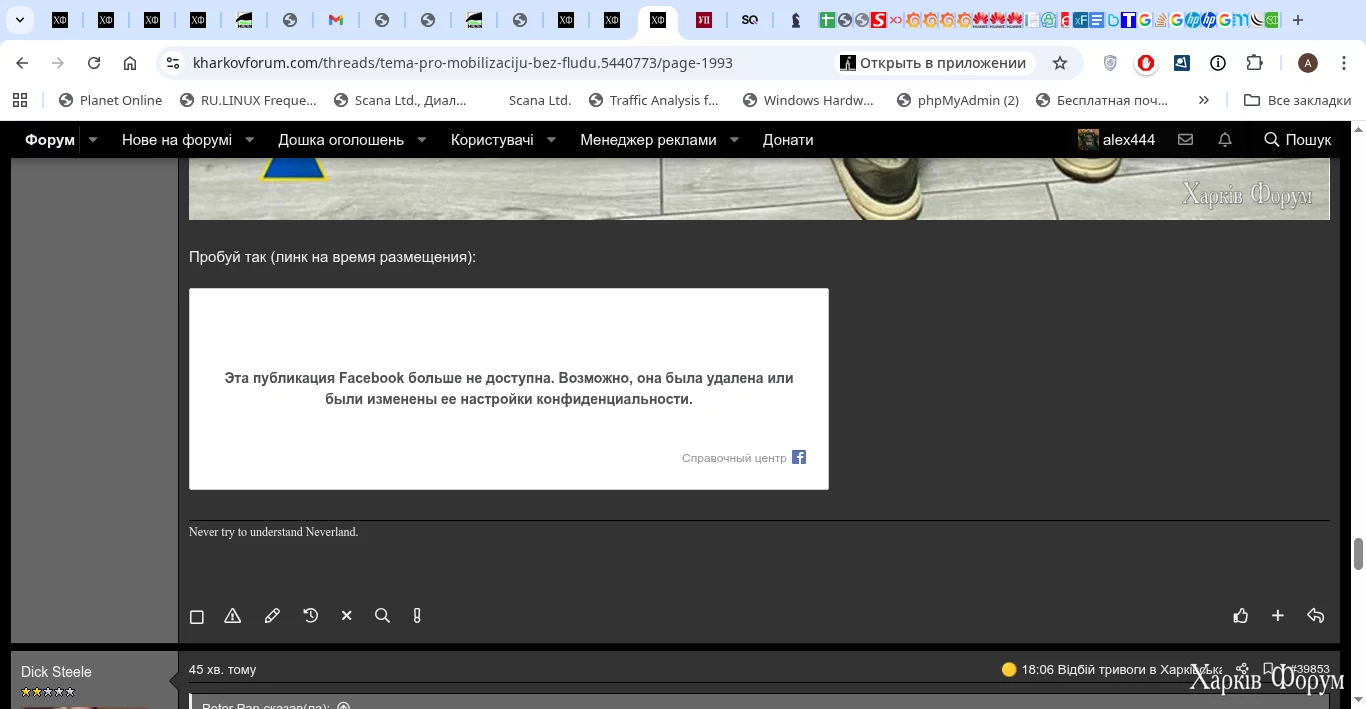Add post to multi-quote with plus icon
The image size is (1366, 709).
click(1278, 616)
